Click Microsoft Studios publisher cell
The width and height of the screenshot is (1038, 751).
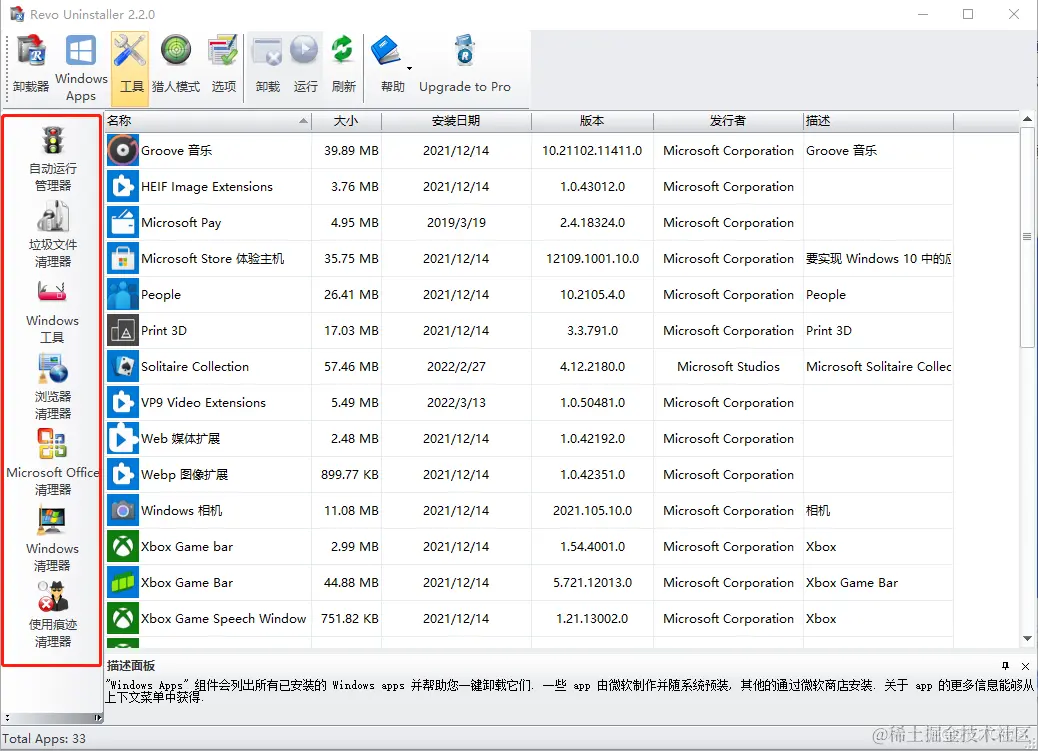[728, 366]
